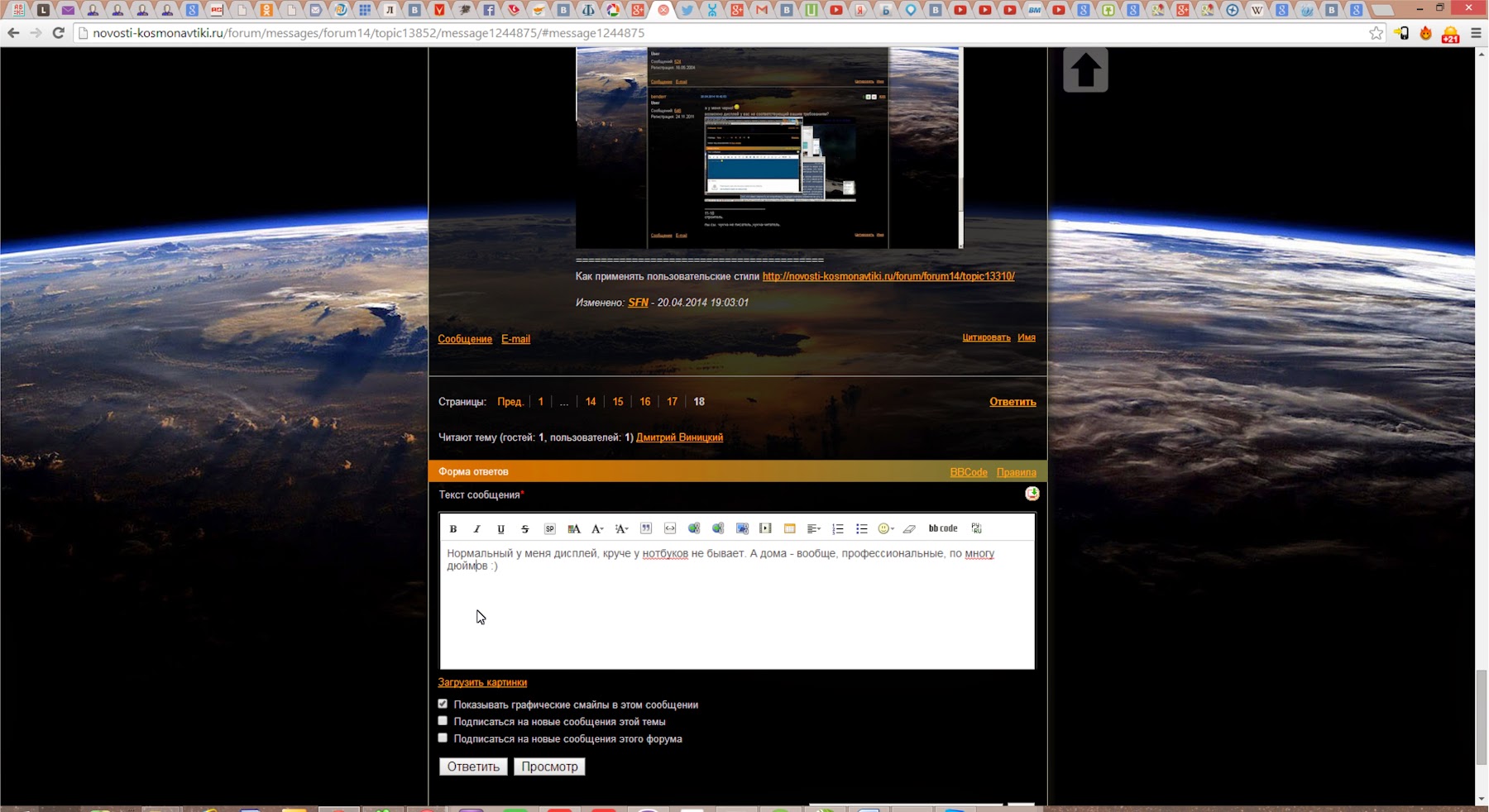Click inside the message text area
This screenshot has width=1489, height=812.
pos(736,612)
